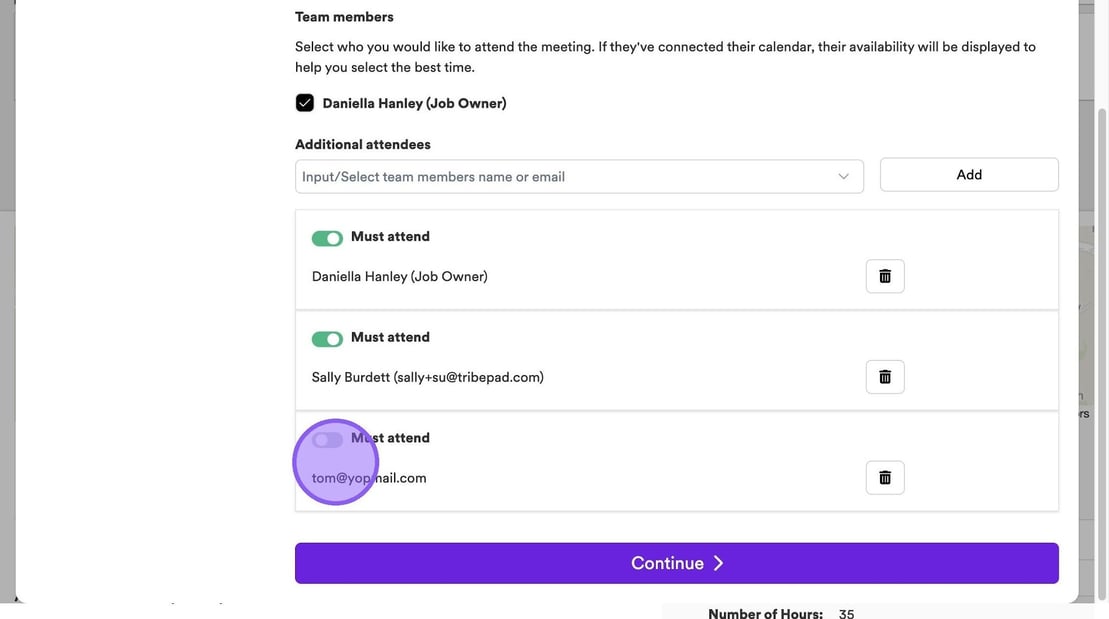
Task: Click the page's vertical scrollbar
Action: (1102, 300)
